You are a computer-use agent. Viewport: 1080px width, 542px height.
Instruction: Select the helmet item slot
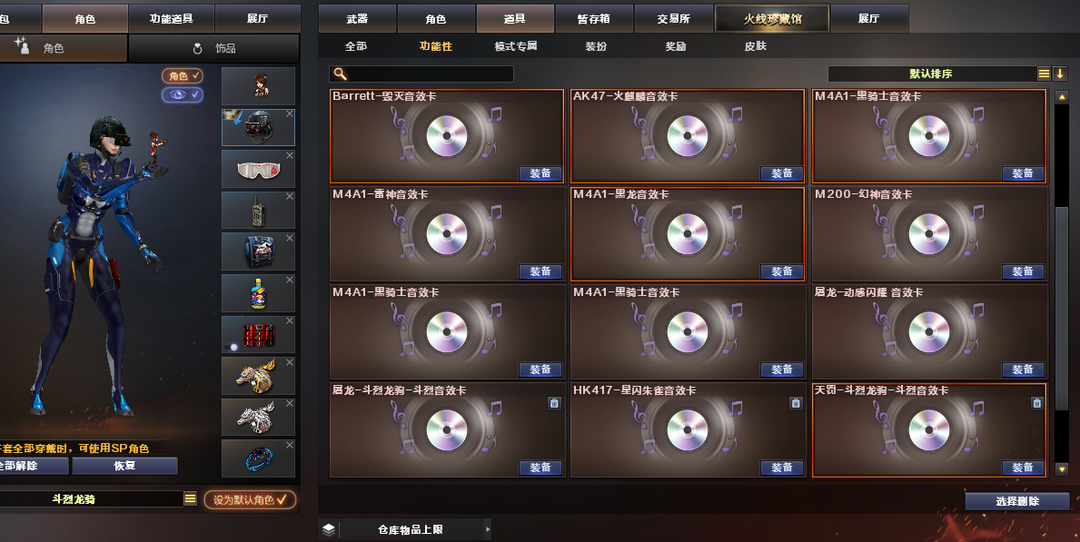(258, 127)
